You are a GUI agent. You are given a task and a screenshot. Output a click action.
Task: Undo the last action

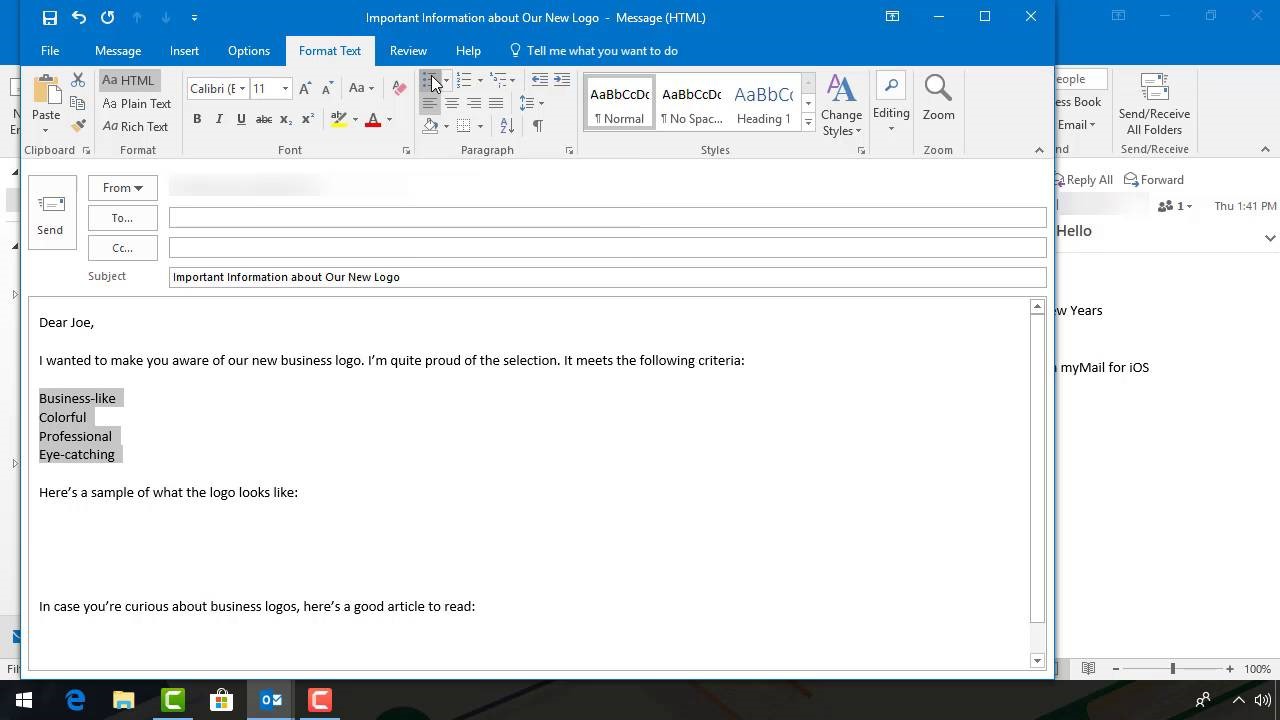click(x=79, y=17)
